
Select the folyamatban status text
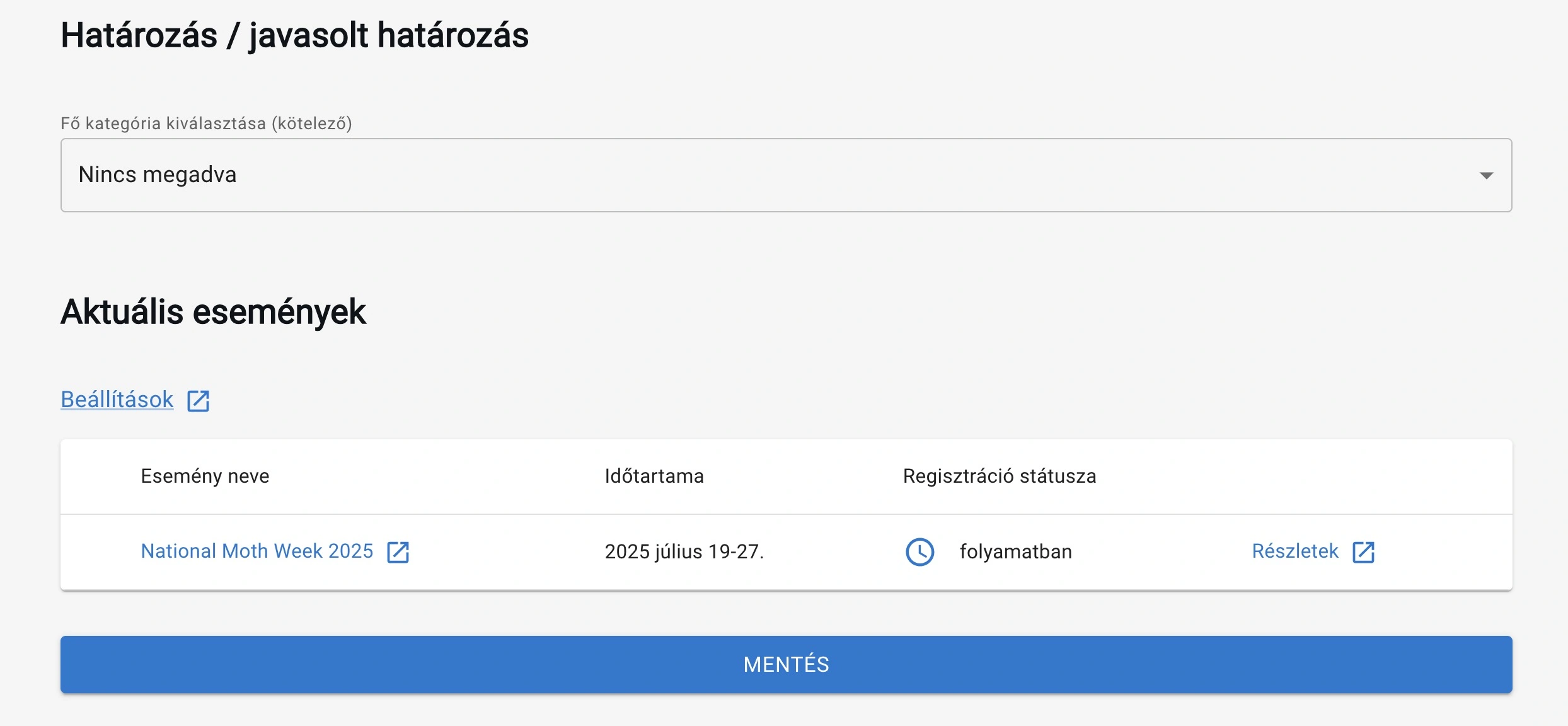[1015, 551]
